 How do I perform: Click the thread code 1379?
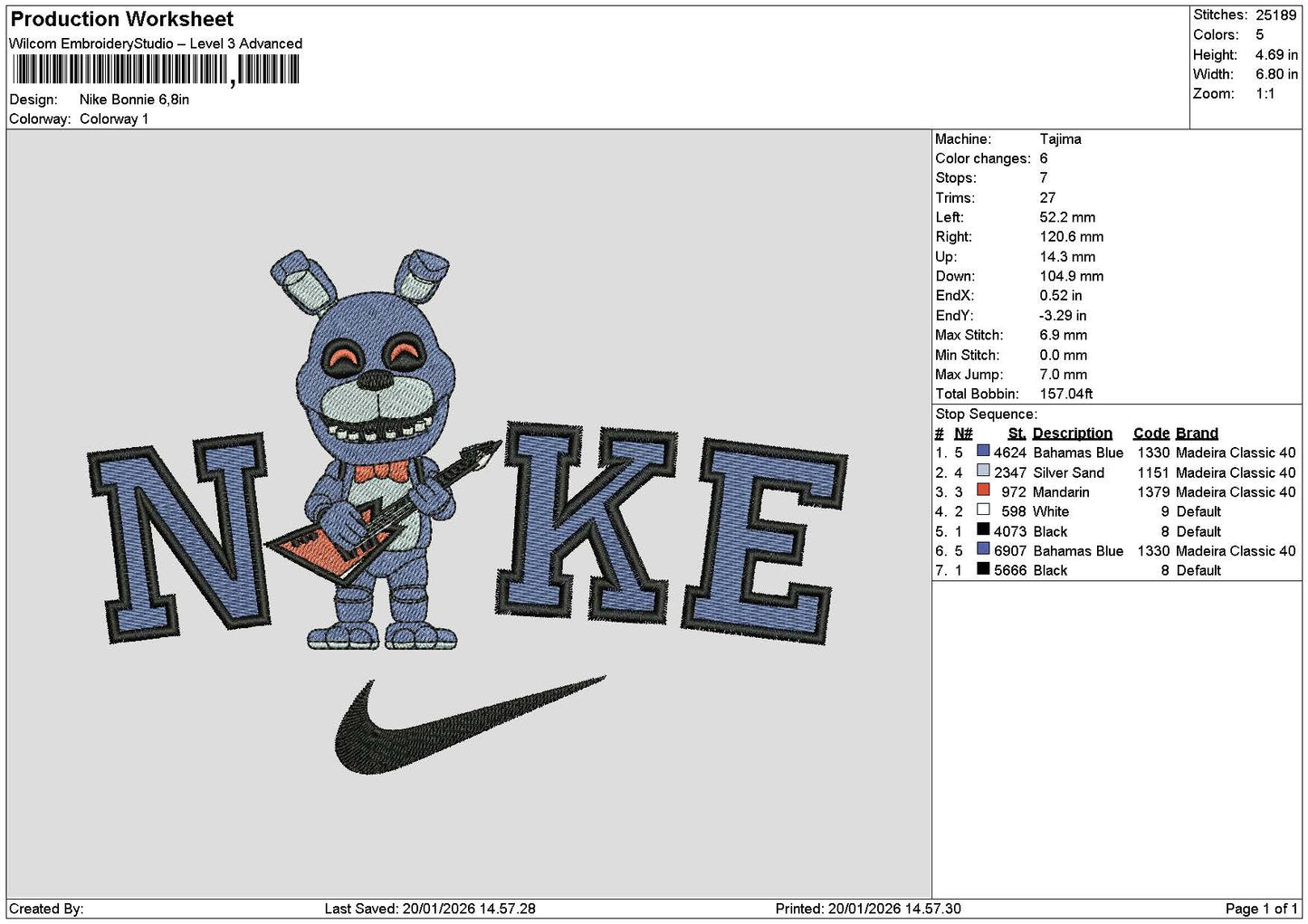tap(1153, 491)
